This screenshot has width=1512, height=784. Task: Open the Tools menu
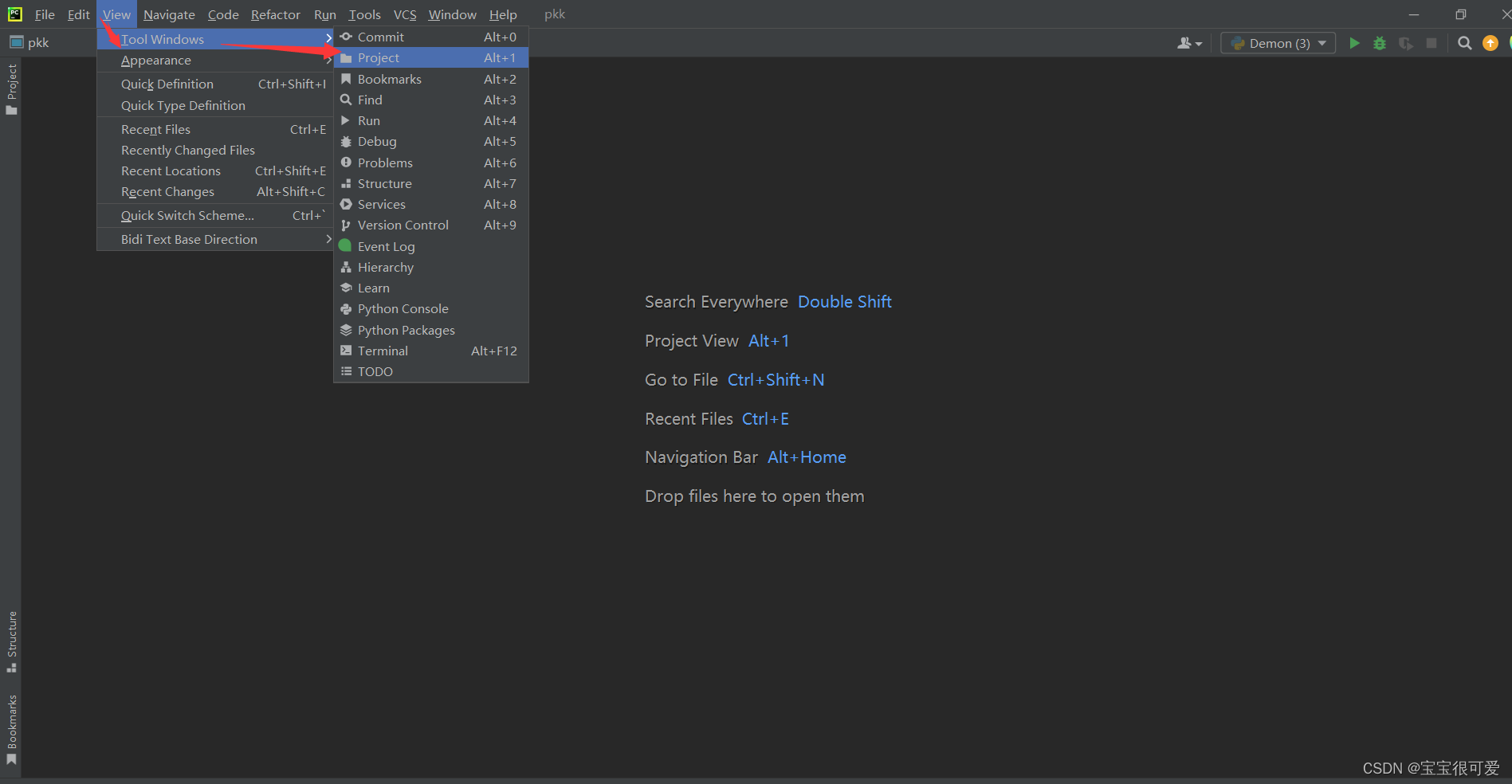point(365,14)
